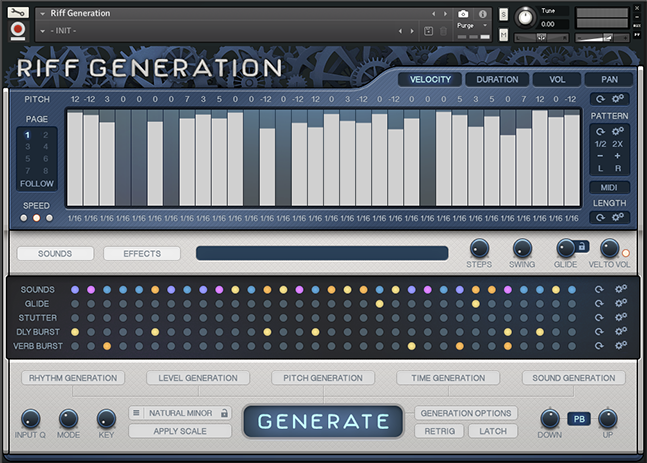The width and height of the screenshot is (647, 463).
Task: Click the GENERATE button
Action: [323, 421]
